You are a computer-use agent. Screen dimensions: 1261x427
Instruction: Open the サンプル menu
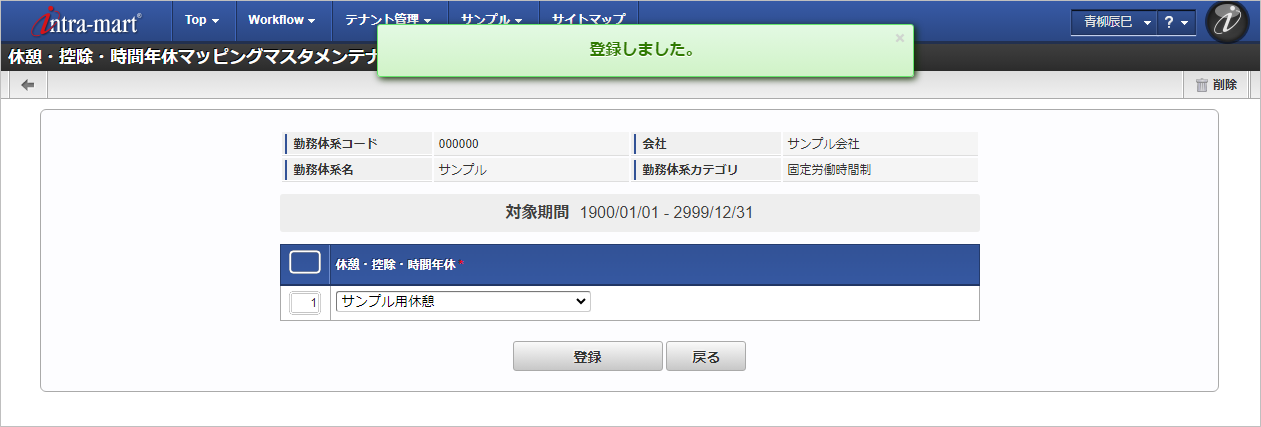click(492, 20)
